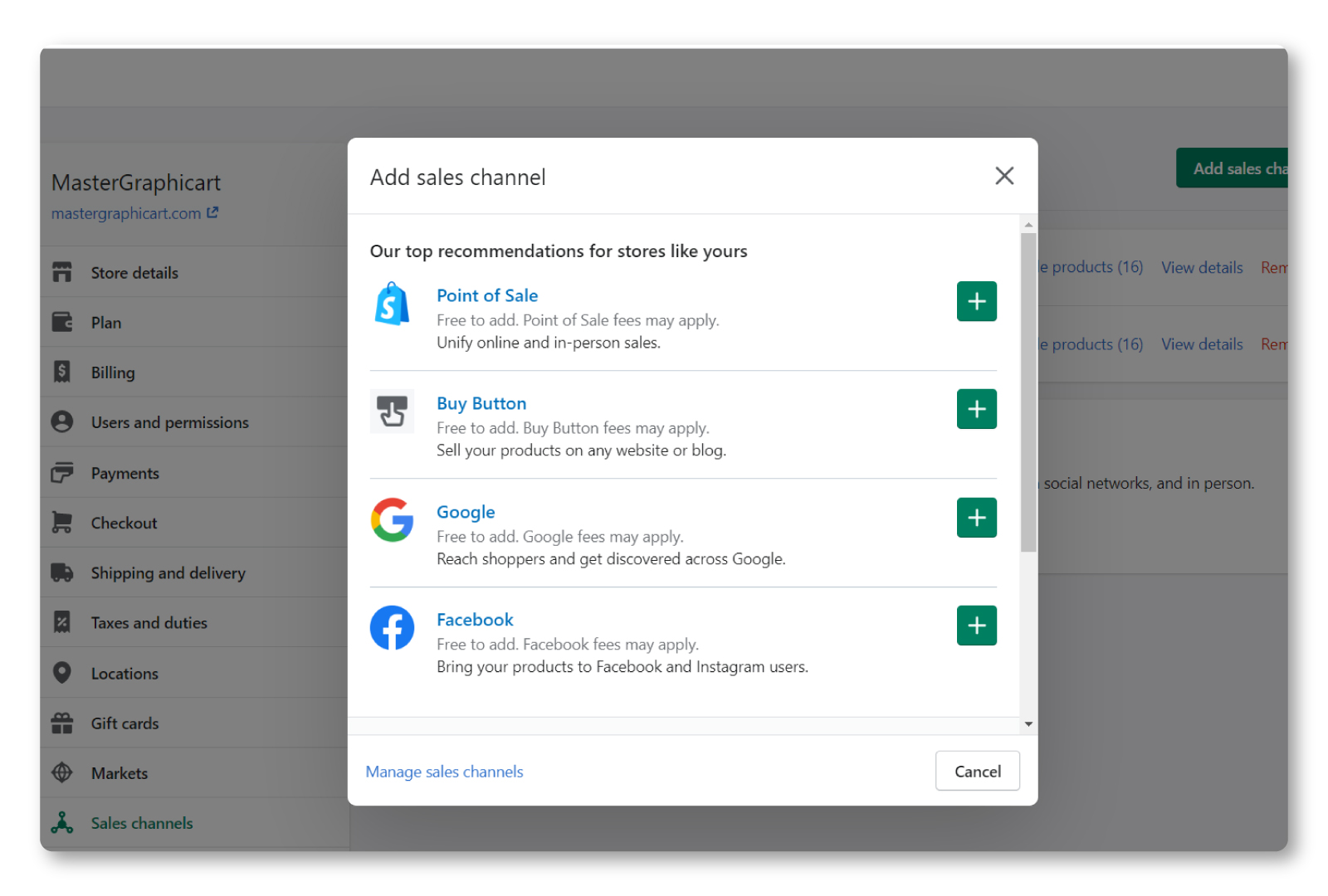Click "Reach shoppers and get discovered across Google."
Screen dimensions: 1328x896
click(x=611, y=559)
